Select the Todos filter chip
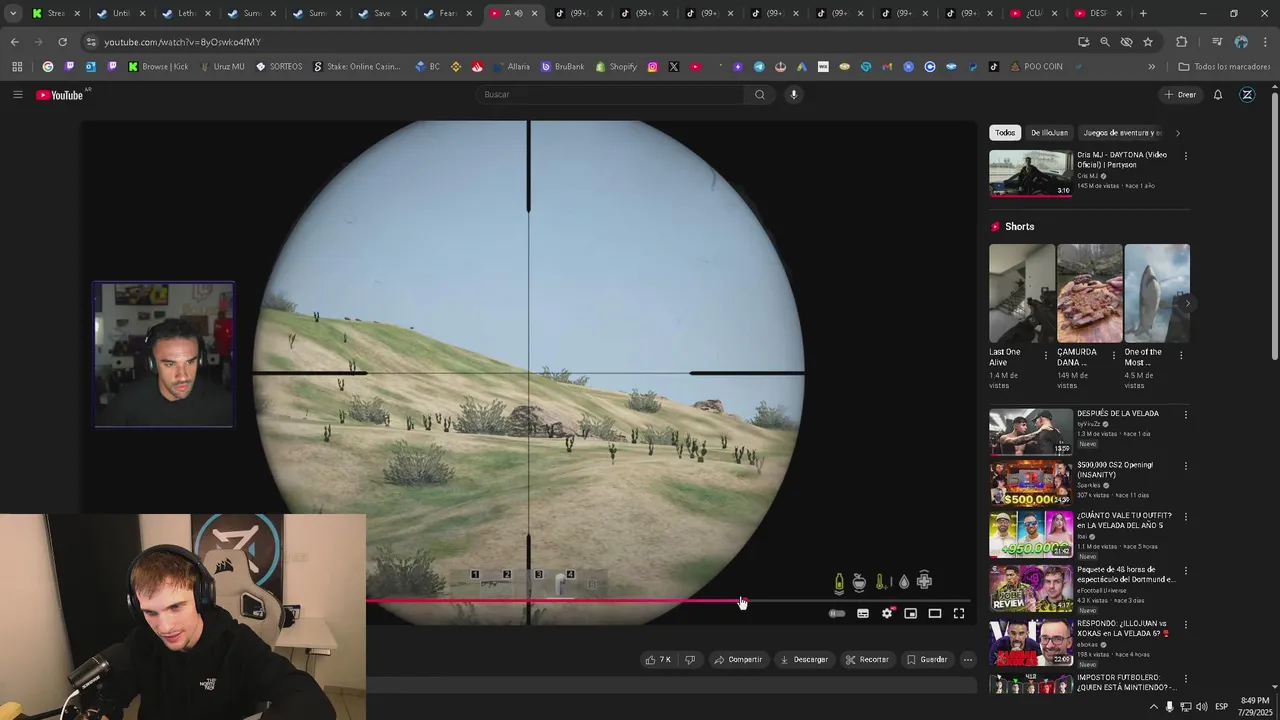The image size is (1280, 720). 1005,133
